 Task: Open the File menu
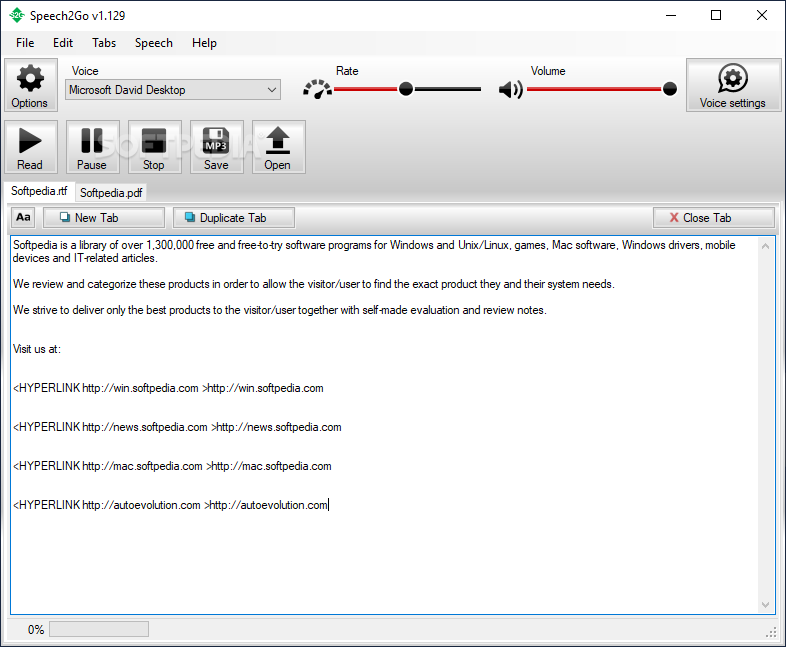coord(25,43)
